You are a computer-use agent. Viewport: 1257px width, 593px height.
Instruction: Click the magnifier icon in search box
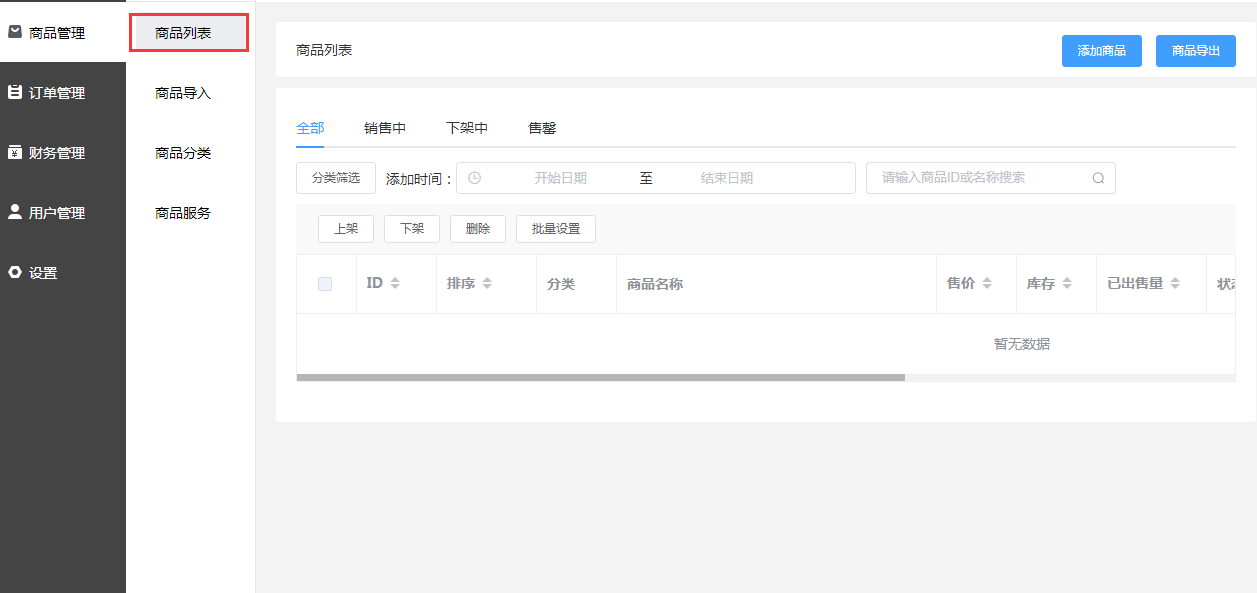tap(1098, 178)
